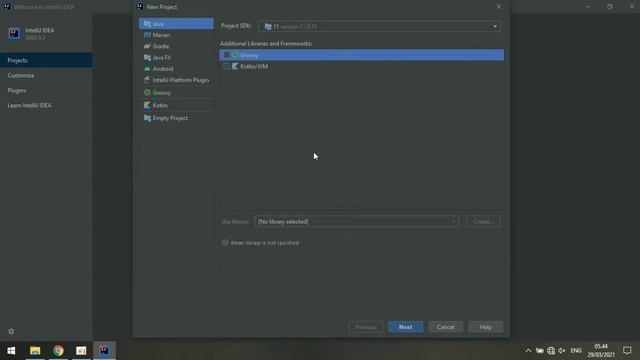Choose Gradle project type
Screen dimensions: 640x360
176,46
